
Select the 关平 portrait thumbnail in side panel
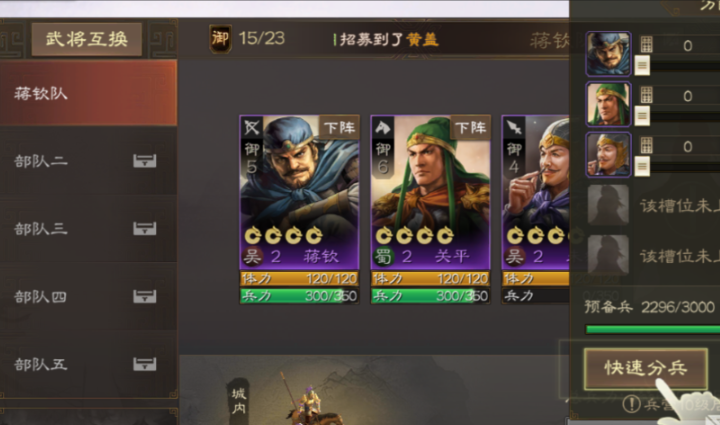(x=608, y=104)
